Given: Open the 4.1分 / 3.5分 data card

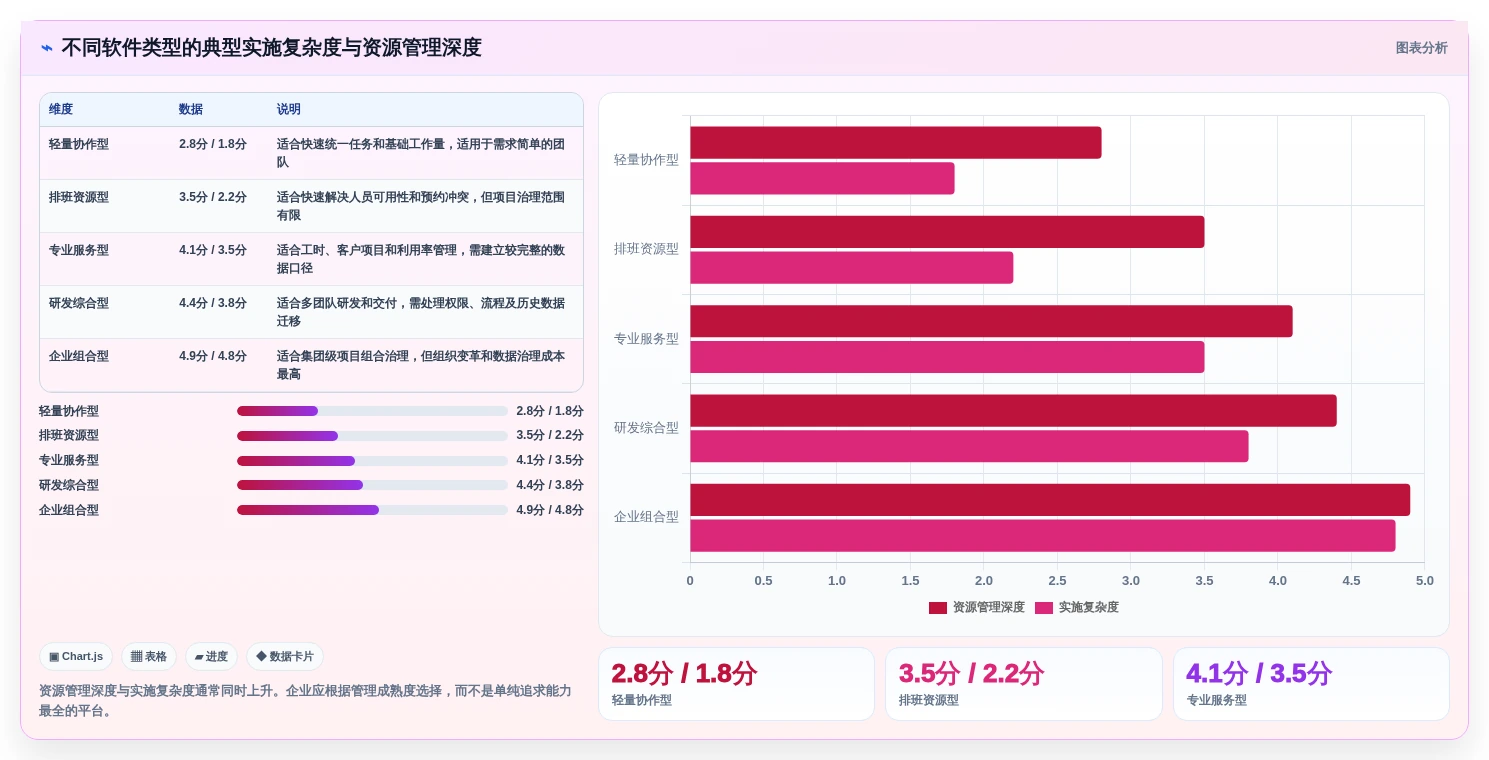Looking at the screenshot, I should [1311, 684].
